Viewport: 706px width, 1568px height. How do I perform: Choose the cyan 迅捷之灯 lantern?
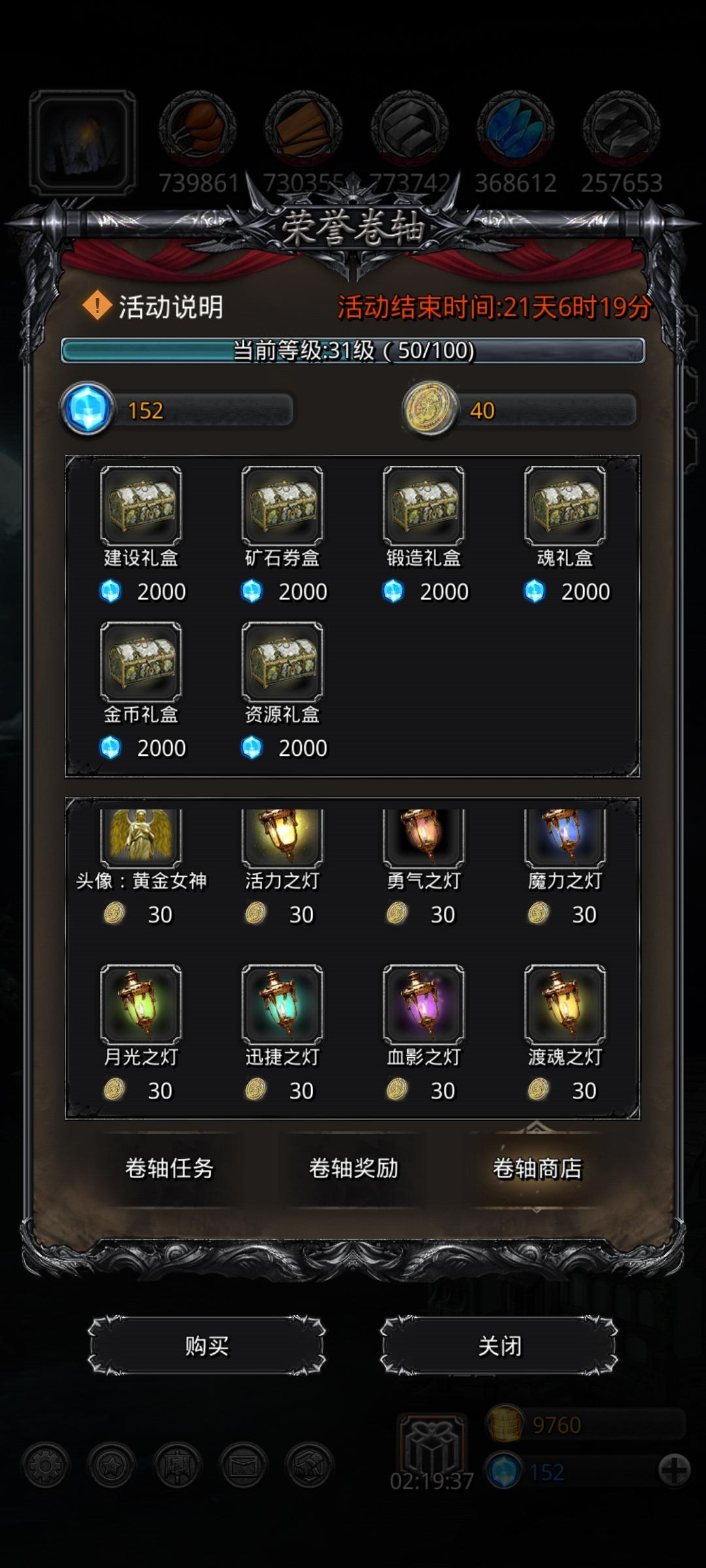[x=282, y=1004]
